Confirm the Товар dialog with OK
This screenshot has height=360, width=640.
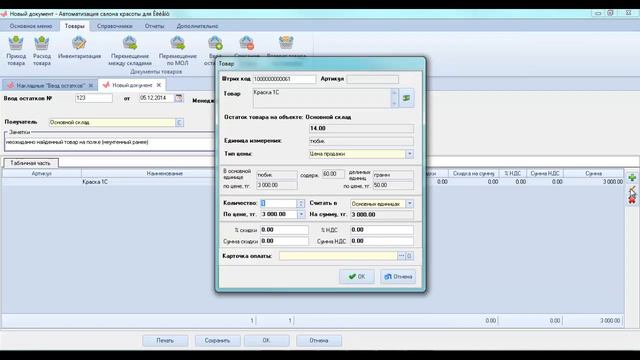click(x=357, y=277)
